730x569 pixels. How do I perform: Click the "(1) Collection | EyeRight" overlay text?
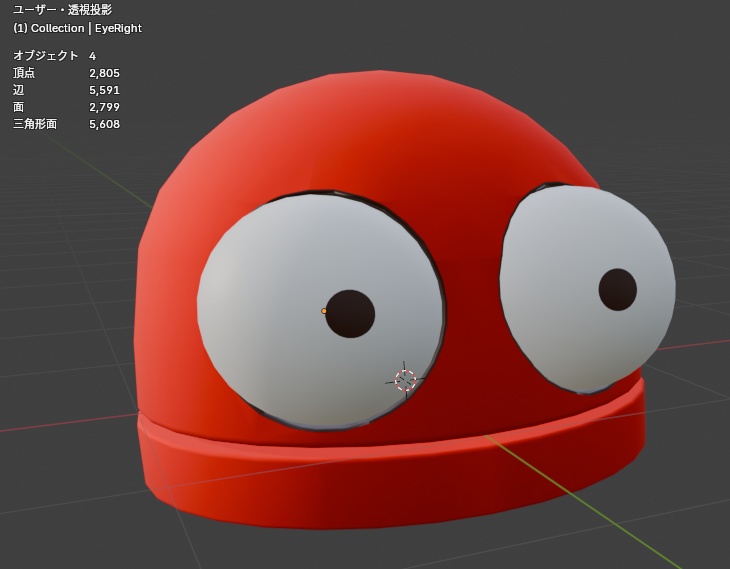coord(77,28)
